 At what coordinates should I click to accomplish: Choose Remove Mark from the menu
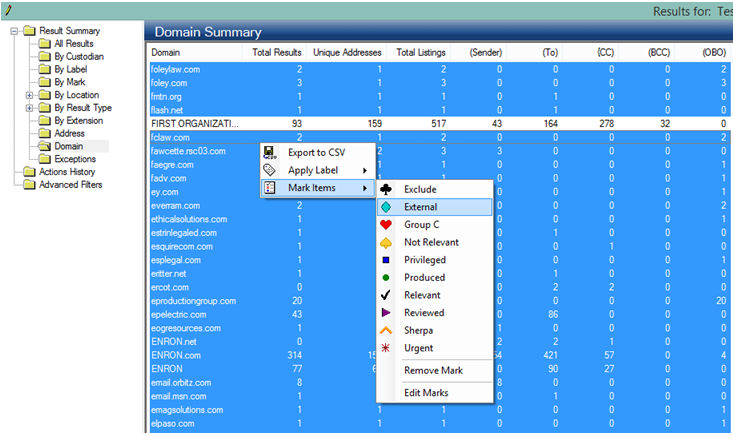434,370
